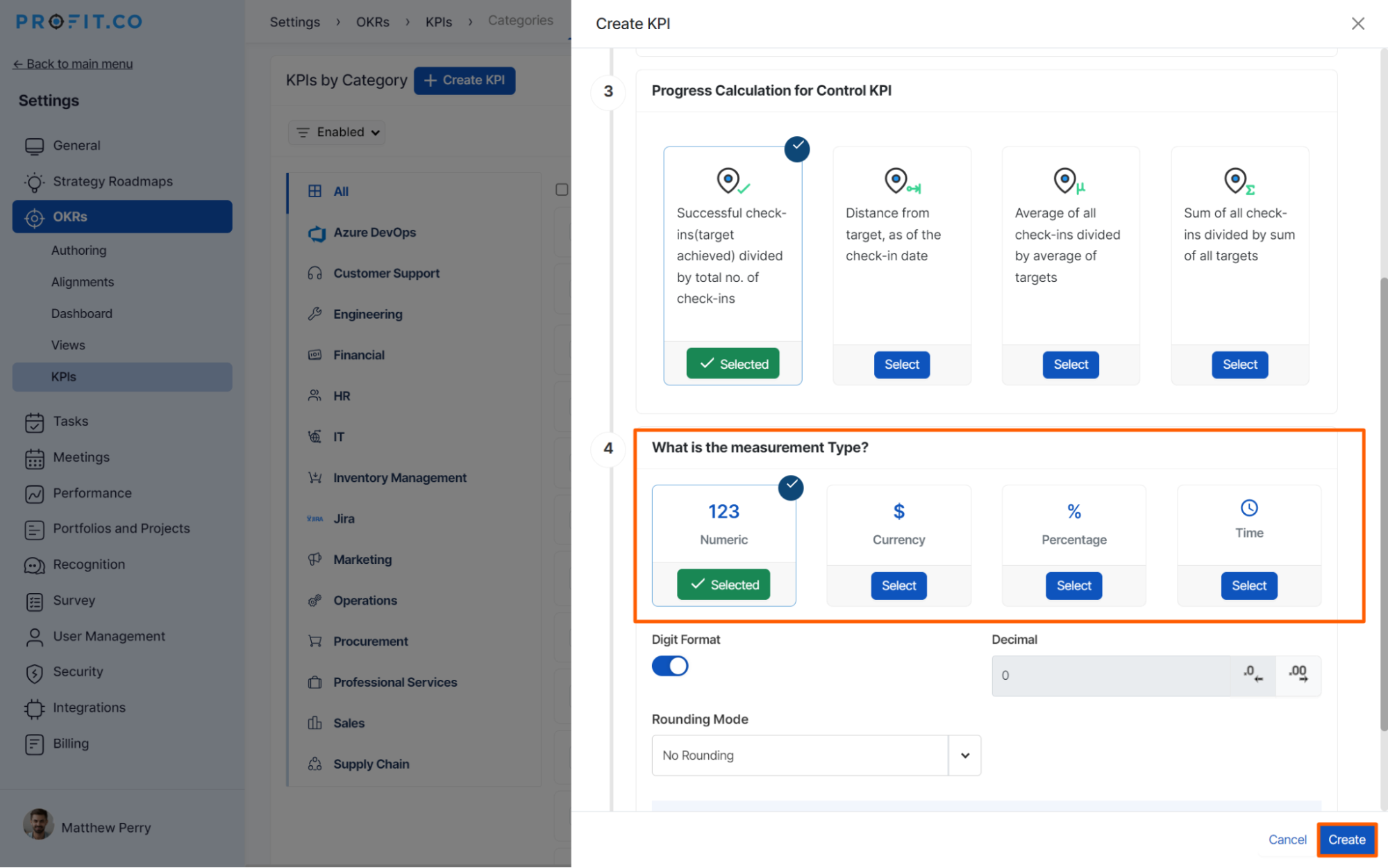Click the OKRs target icon in sidebar
Viewport: 1388px width, 868px height.
[33, 217]
